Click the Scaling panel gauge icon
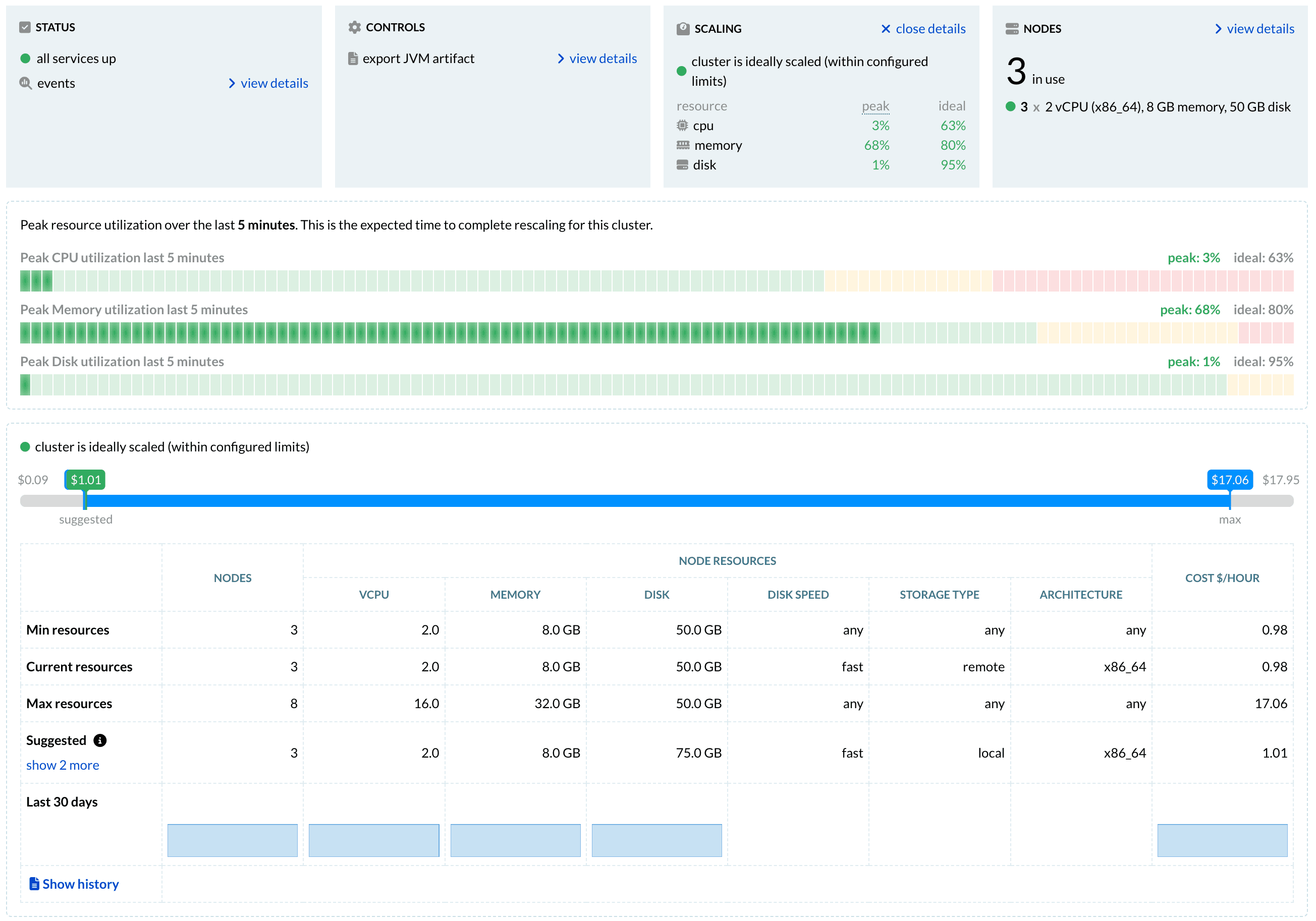1316x921 pixels. [683, 29]
